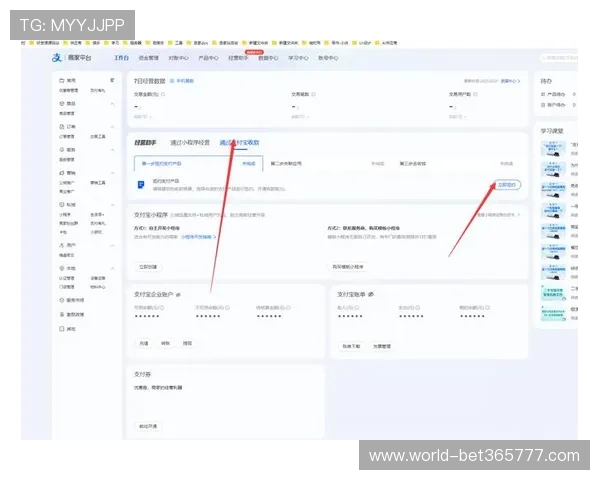The height and width of the screenshot is (480, 600).
Task: Open 产品待办 in the 待办 panel
Action: (x=556, y=94)
